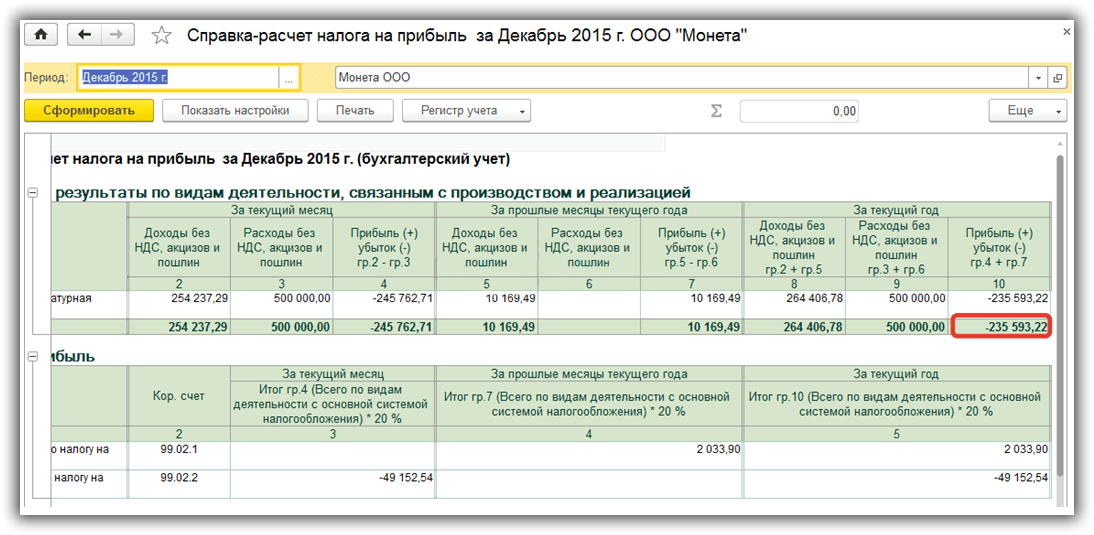Open organization form with the square icon
The height and width of the screenshot is (535, 1094).
click(x=1057, y=78)
